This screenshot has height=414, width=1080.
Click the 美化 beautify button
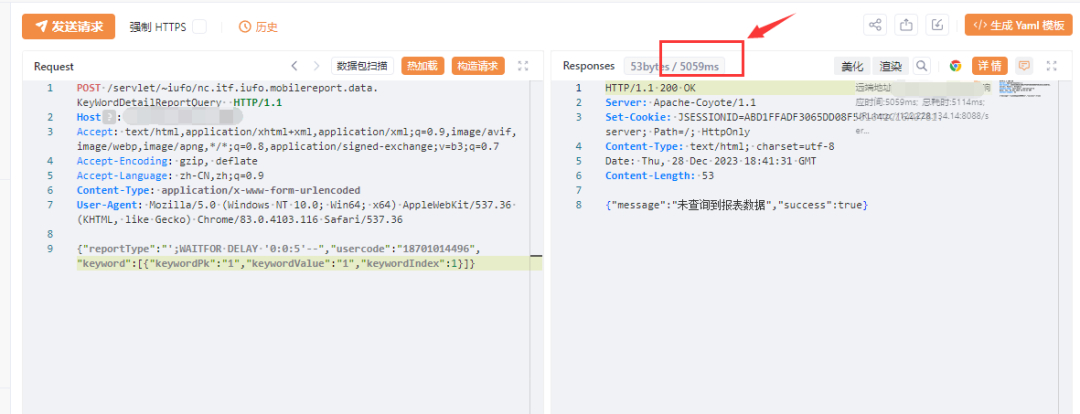(x=852, y=66)
